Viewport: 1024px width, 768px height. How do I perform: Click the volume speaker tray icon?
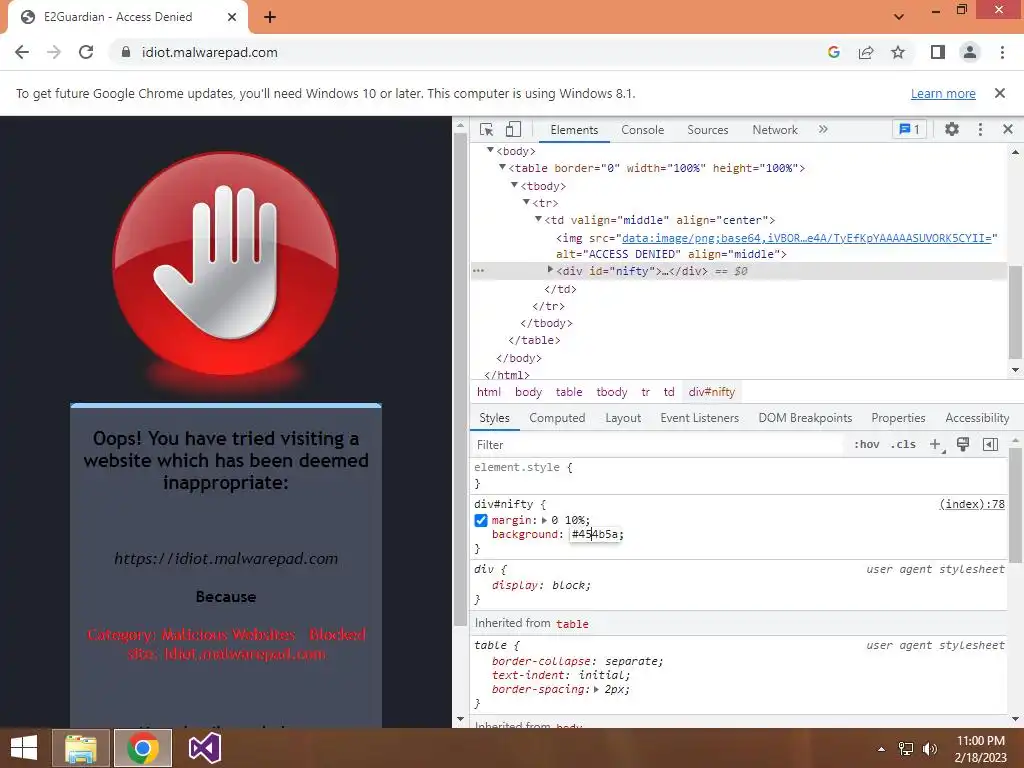click(x=929, y=748)
